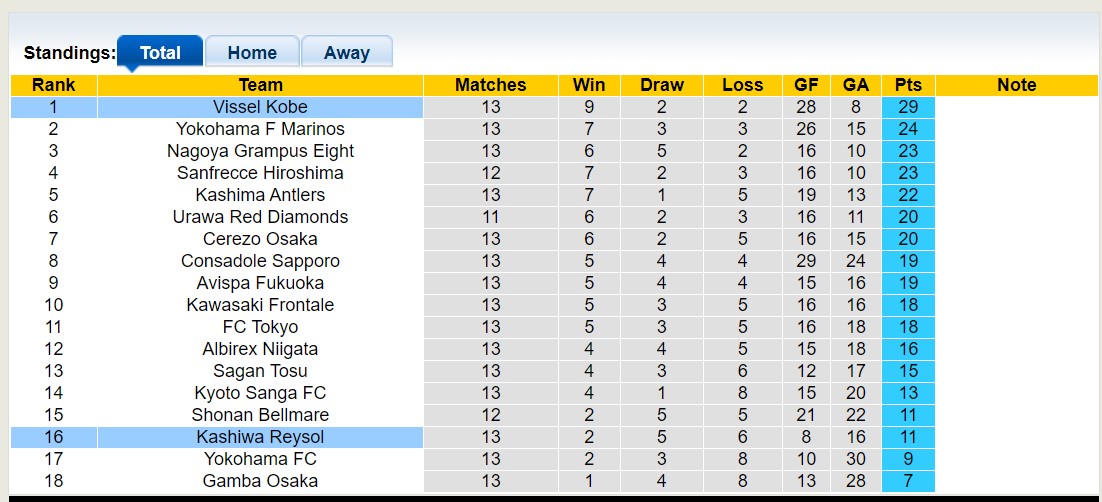The width and height of the screenshot is (1102, 502).
Task: Click the Kashiwa Reysol highlighted team
Action: pos(260,437)
